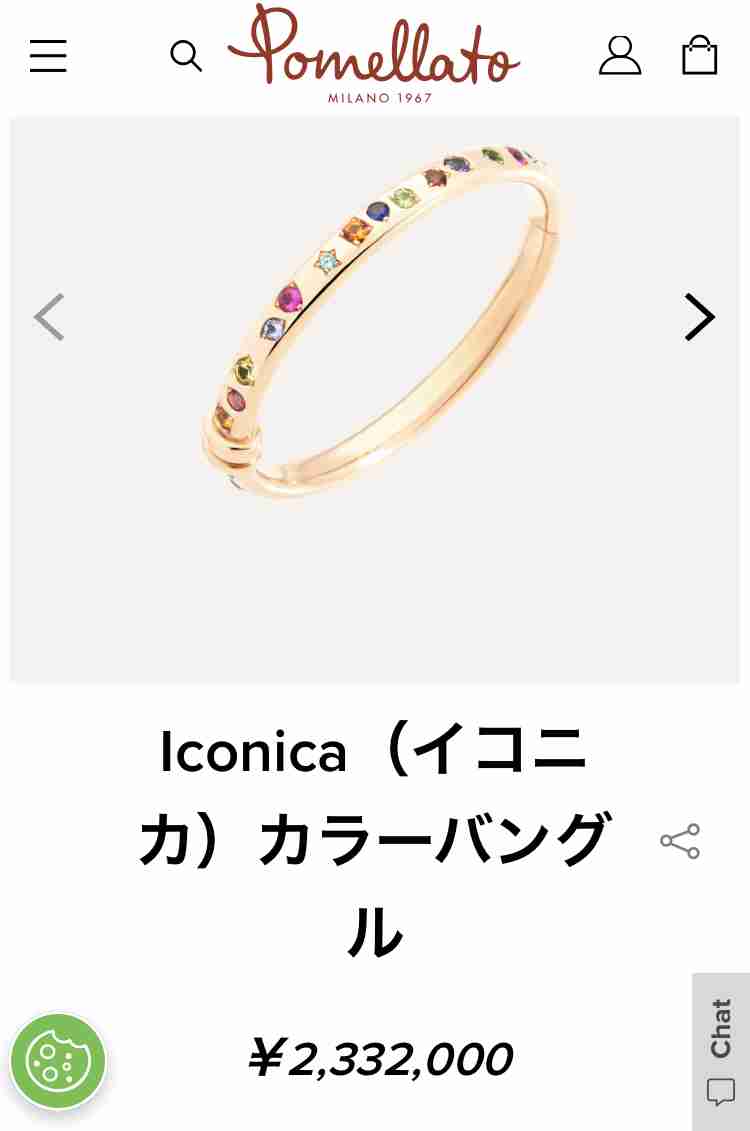Click the light blue star-set stone
The image size is (750, 1131).
[x=328, y=260]
